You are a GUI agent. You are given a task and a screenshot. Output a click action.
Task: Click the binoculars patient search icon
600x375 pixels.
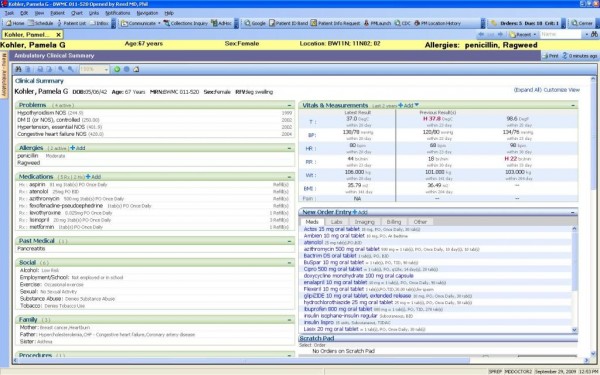(594, 34)
